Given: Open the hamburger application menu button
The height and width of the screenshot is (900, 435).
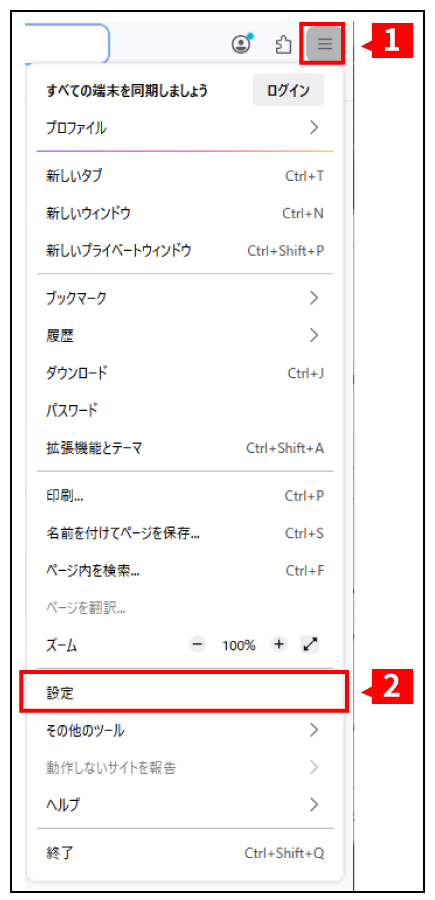Looking at the screenshot, I should click(325, 44).
